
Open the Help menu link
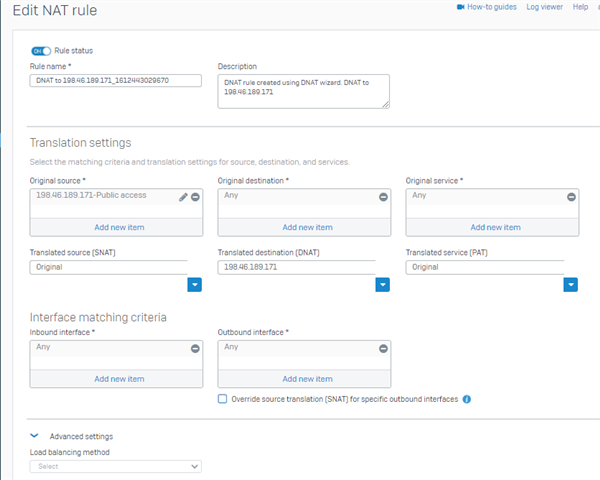click(580, 7)
